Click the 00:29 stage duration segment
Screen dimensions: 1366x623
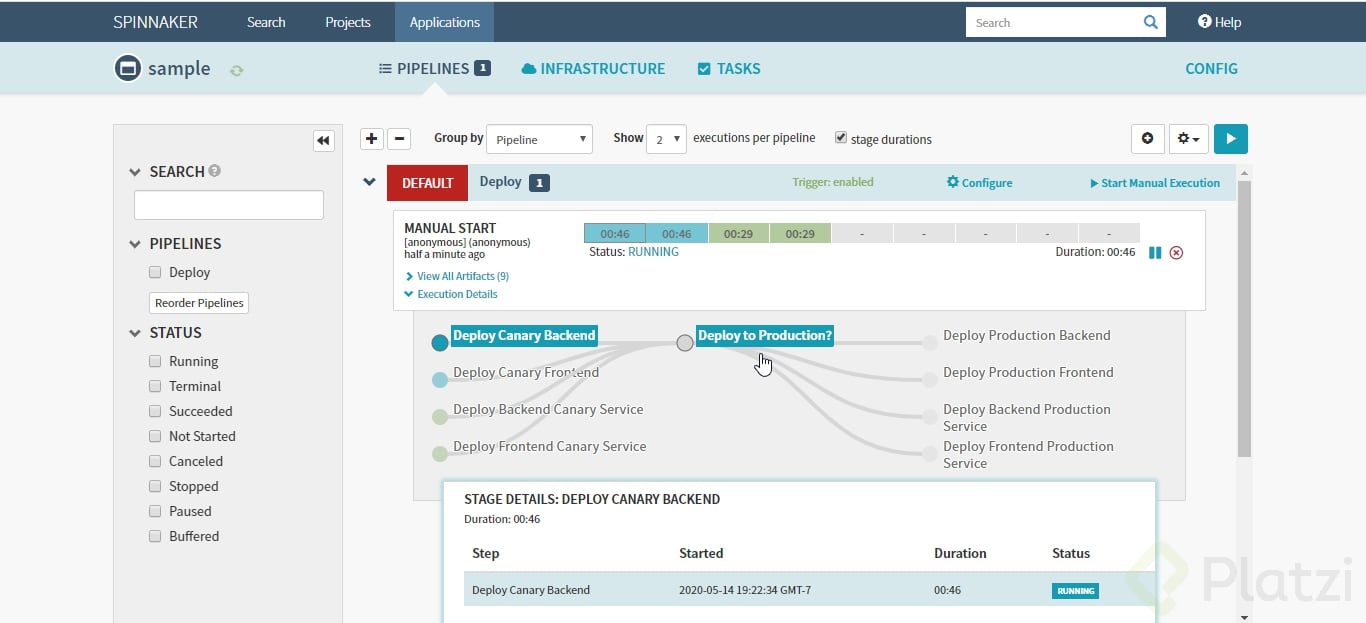[x=739, y=232]
